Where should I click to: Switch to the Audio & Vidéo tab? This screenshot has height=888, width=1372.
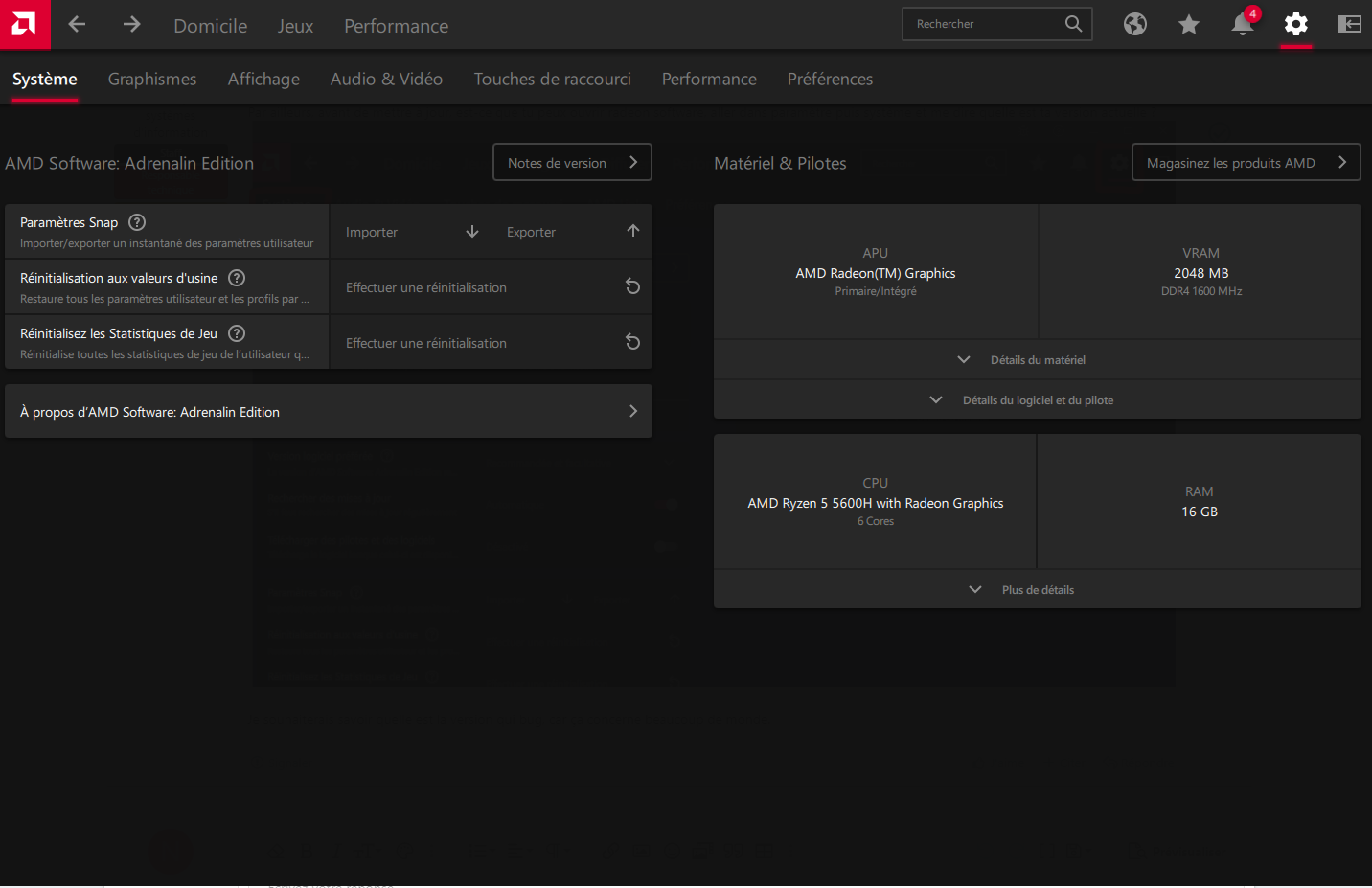tap(386, 79)
